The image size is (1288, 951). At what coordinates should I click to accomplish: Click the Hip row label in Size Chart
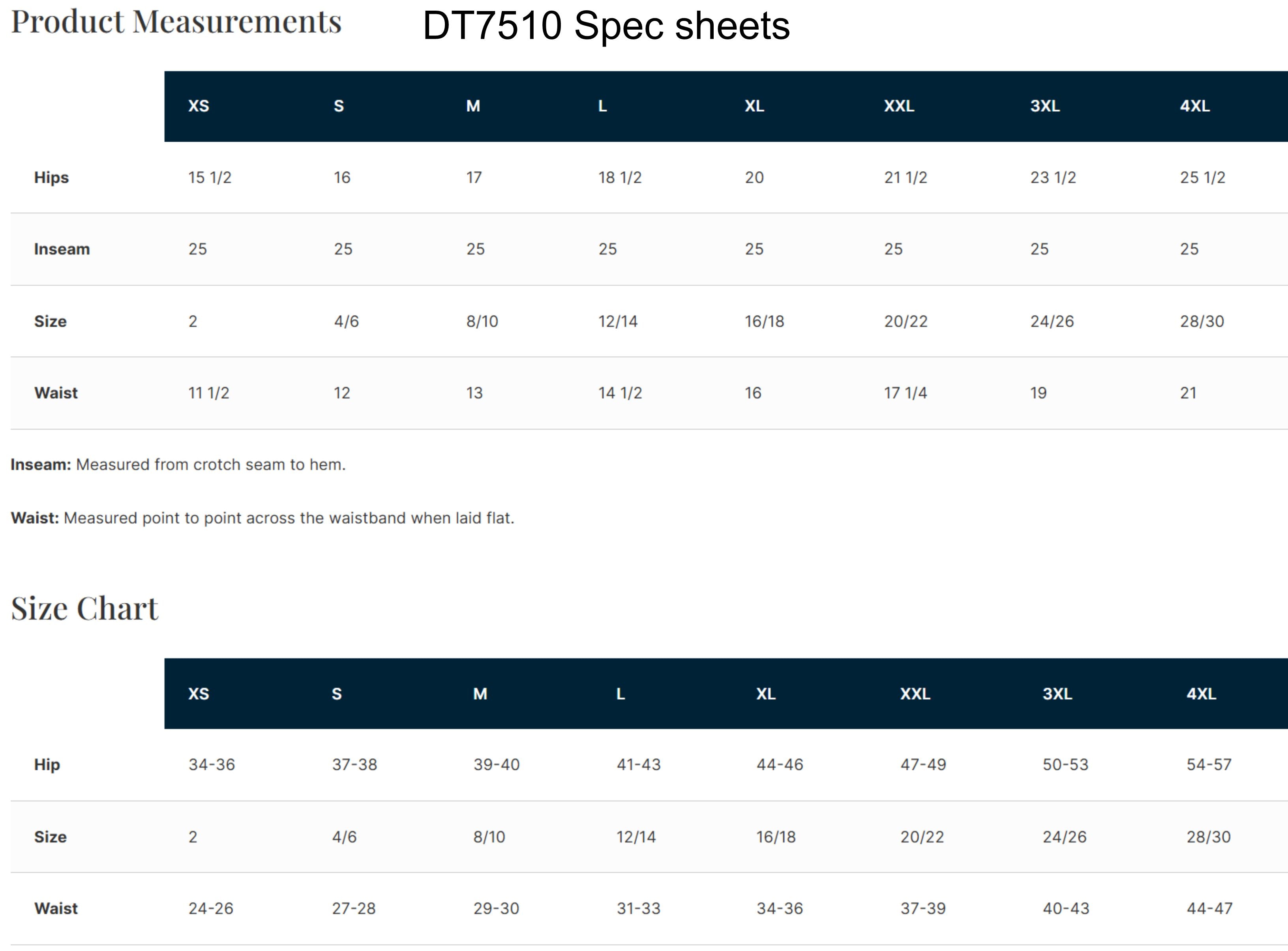(47, 764)
